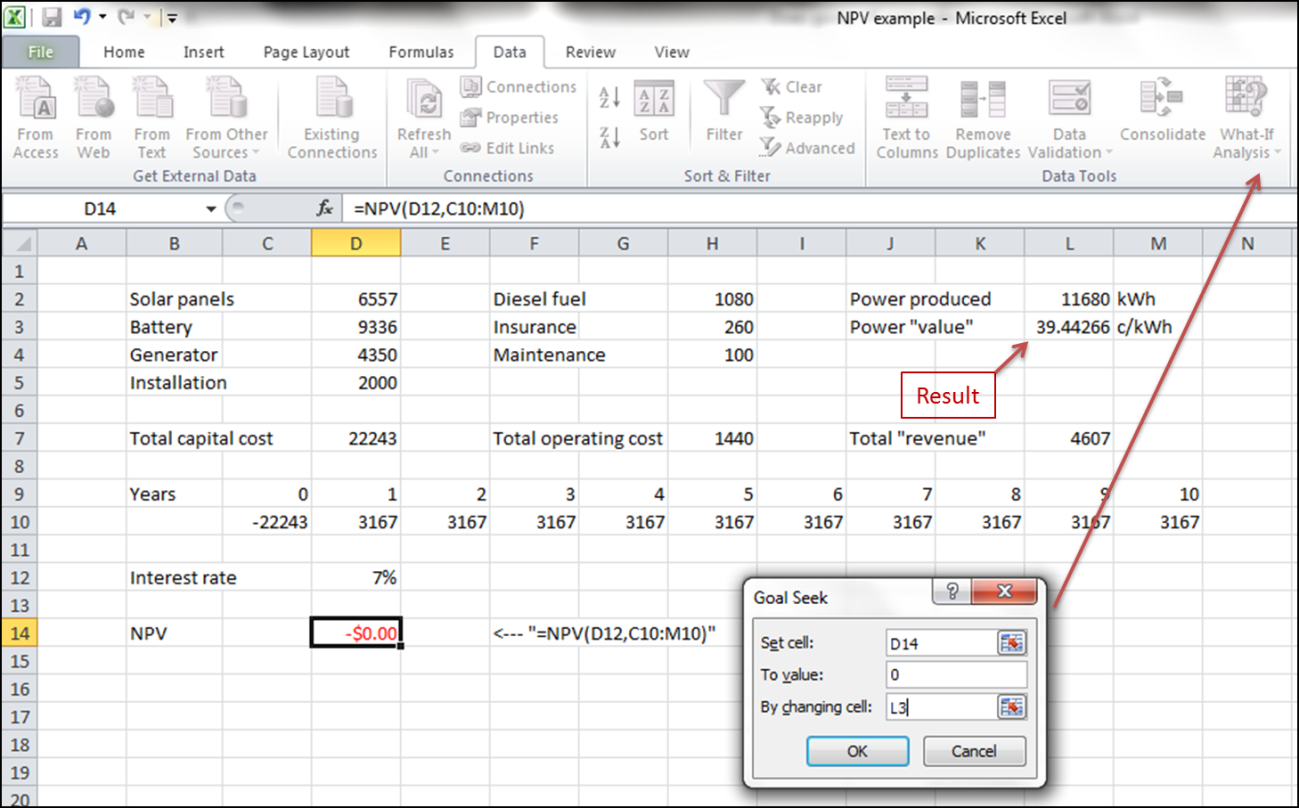1299x808 pixels.
Task: Click Refresh All connections
Action: click(x=422, y=117)
